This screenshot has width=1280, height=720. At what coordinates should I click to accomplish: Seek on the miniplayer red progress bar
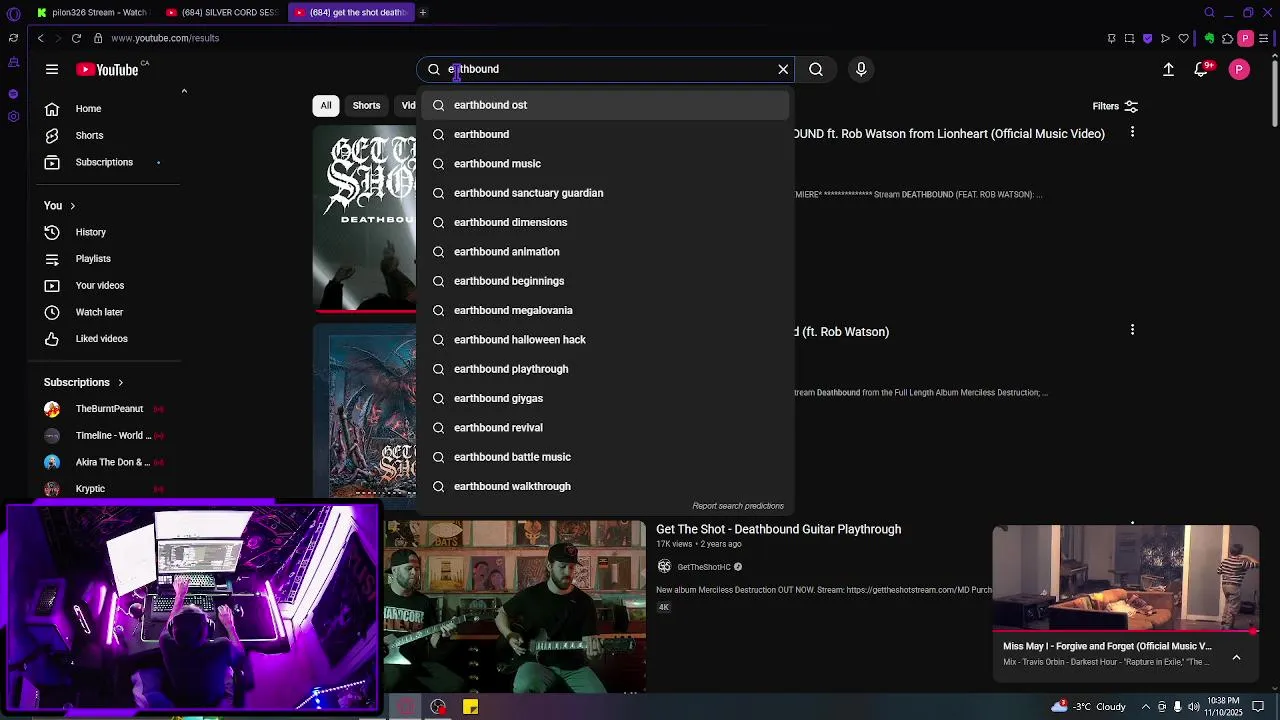(x=1125, y=632)
